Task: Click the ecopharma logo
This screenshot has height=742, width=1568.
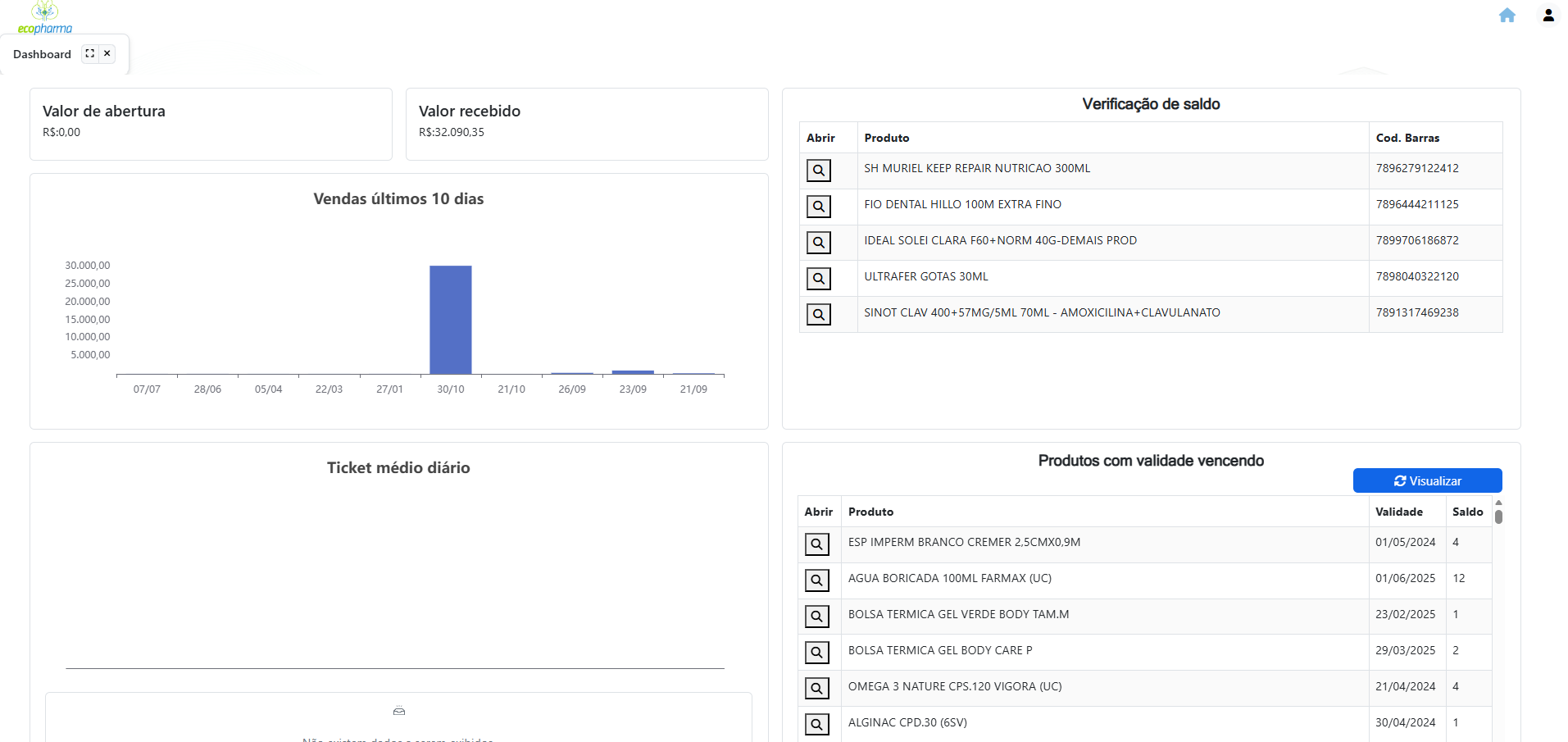Action: (45, 17)
